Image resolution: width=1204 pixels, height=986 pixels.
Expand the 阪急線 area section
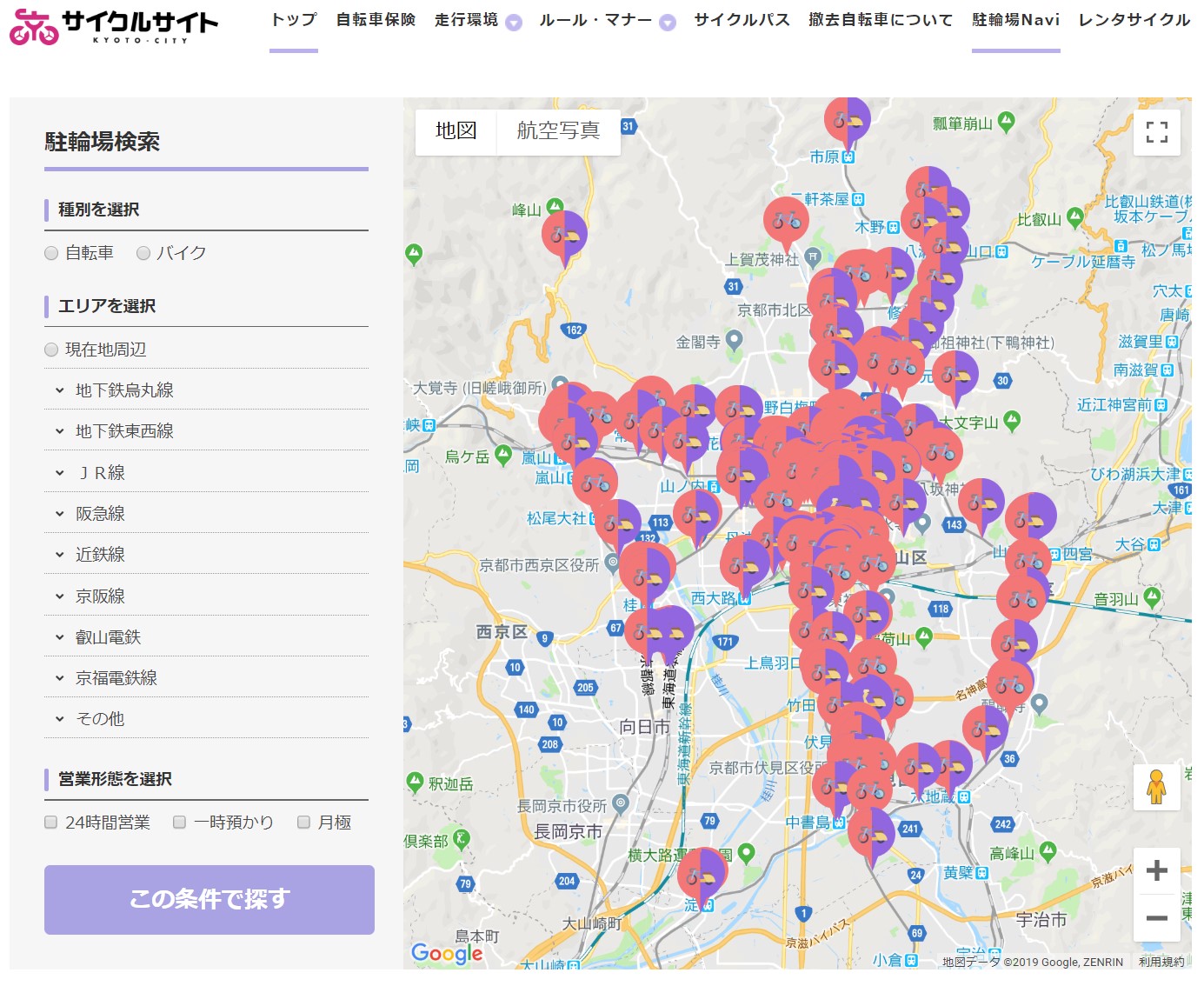[100, 514]
